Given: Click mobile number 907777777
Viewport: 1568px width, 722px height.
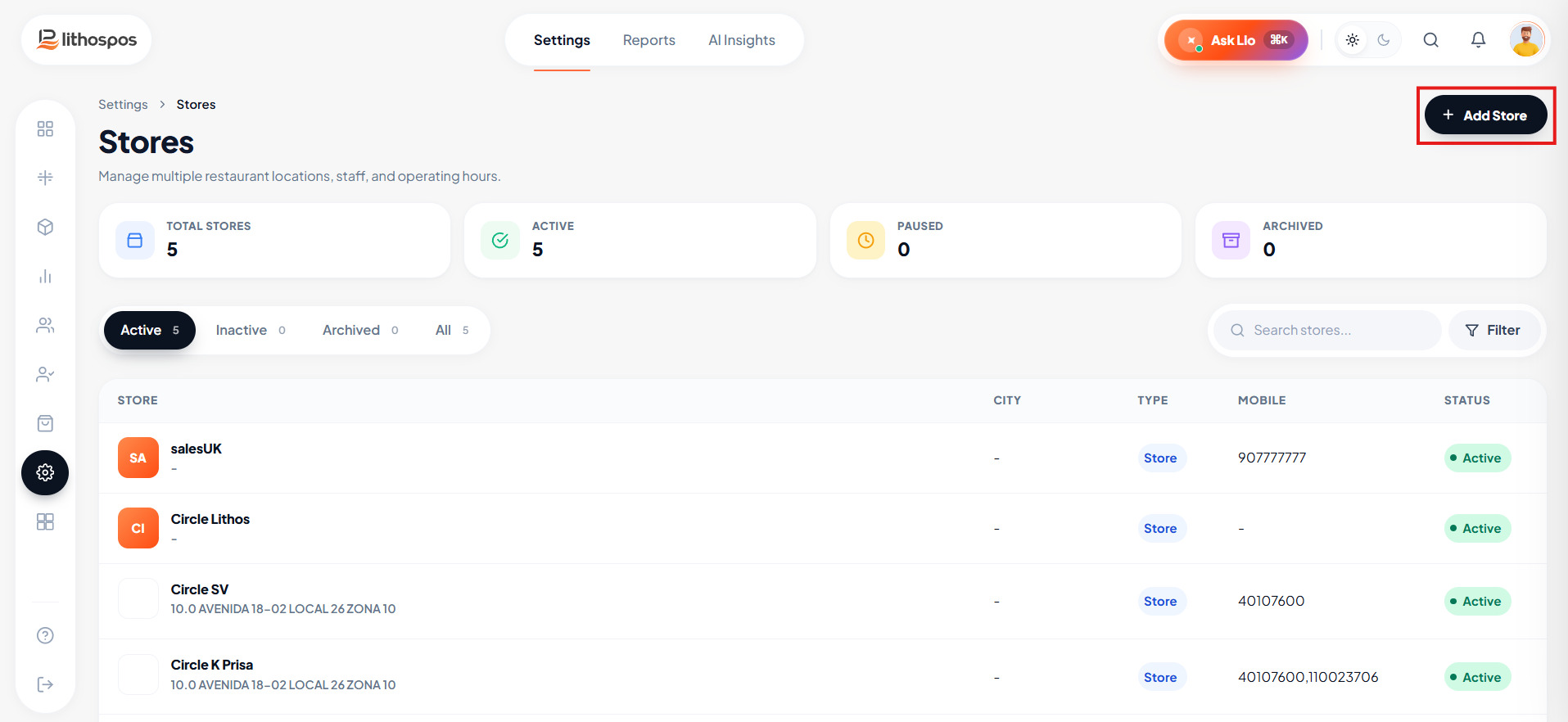Looking at the screenshot, I should point(1272,458).
